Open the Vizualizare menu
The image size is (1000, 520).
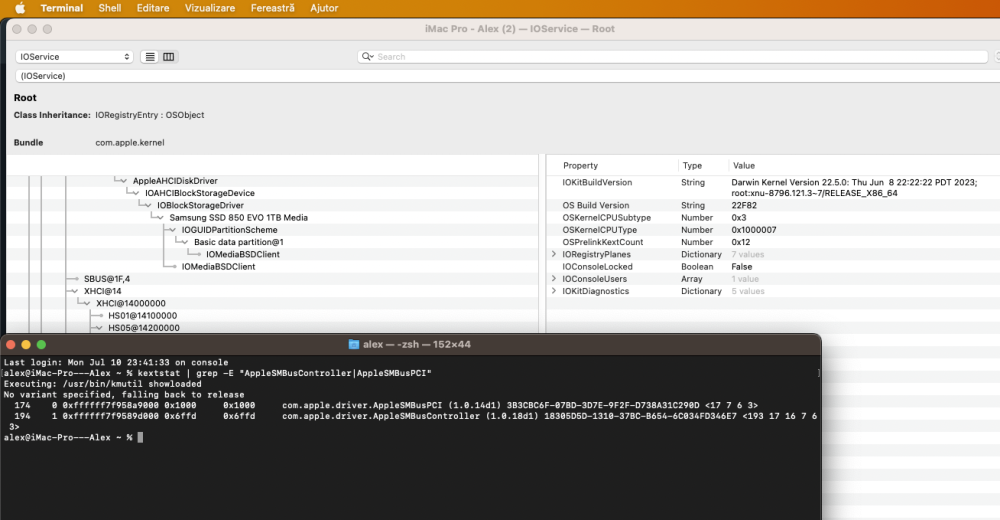pyautogui.click(x=210, y=8)
